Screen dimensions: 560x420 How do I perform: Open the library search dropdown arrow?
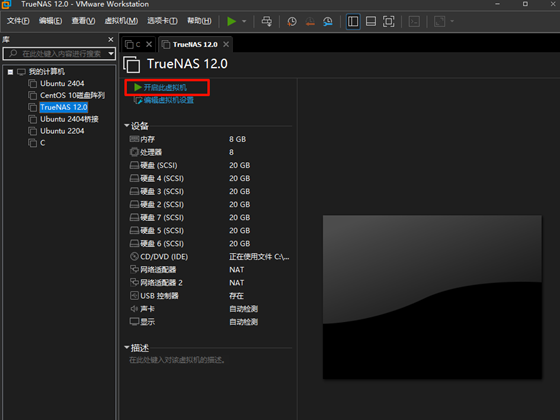(x=111, y=54)
